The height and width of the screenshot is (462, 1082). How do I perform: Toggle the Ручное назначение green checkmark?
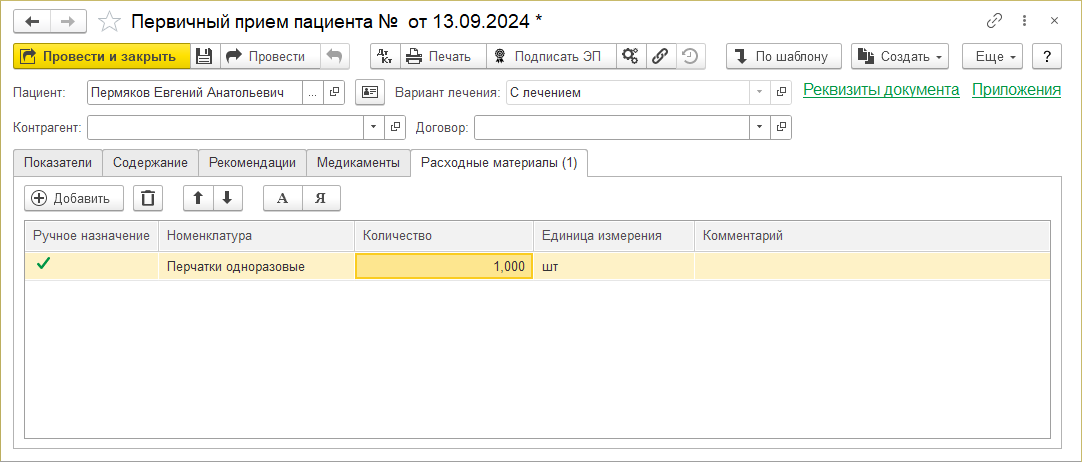click(x=43, y=265)
